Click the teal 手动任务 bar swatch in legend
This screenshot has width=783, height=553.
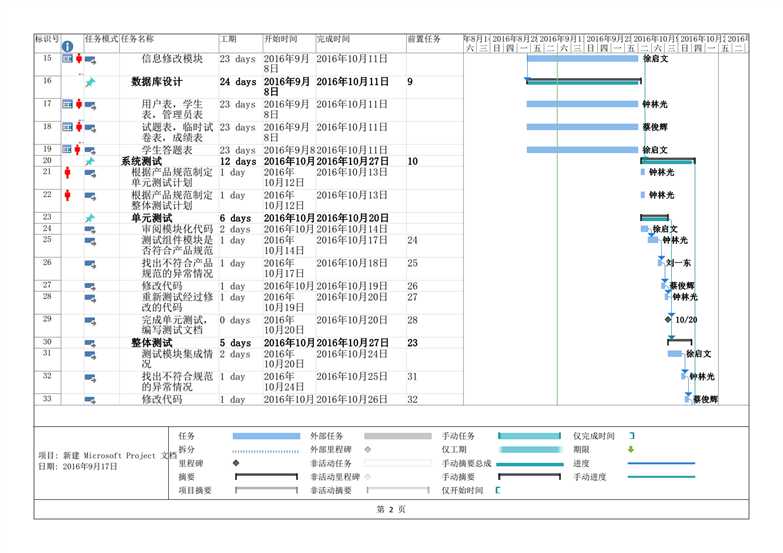(529, 436)
